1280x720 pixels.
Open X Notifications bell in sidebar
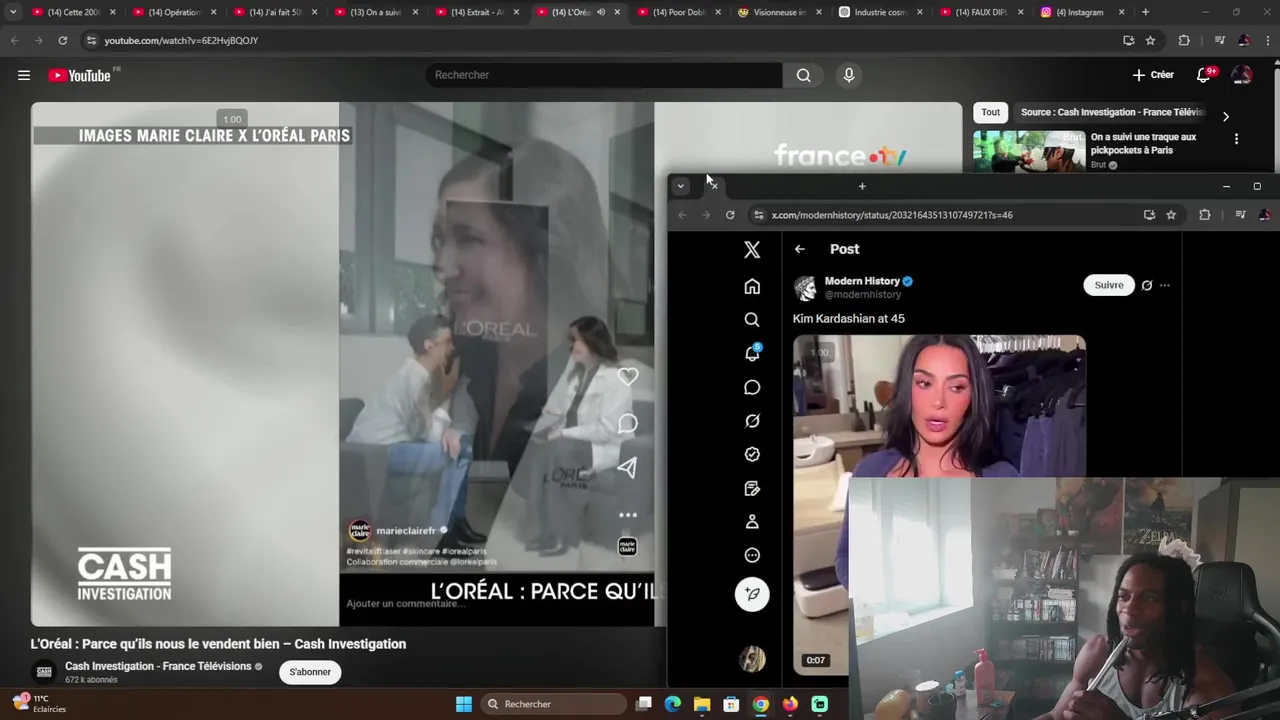[752, 353]
